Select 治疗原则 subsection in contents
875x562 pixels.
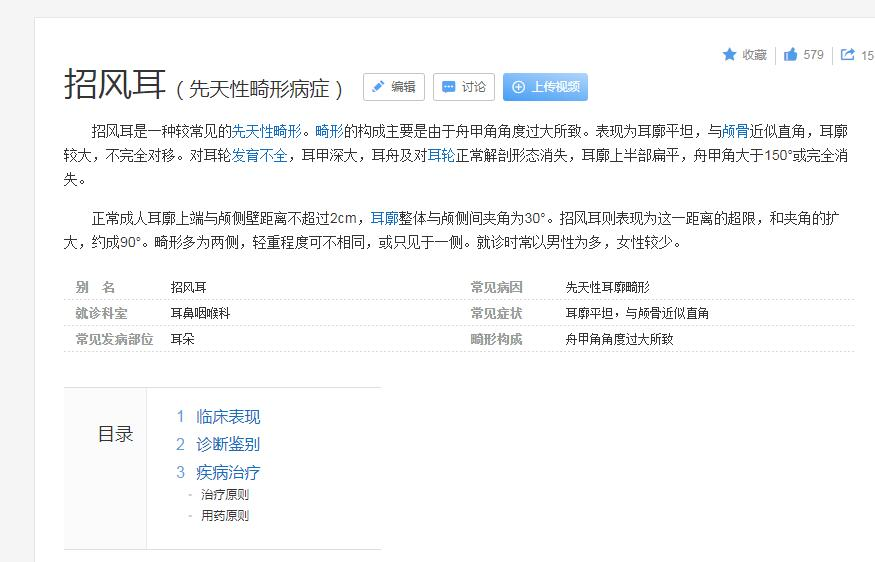(x=225, y=494)
